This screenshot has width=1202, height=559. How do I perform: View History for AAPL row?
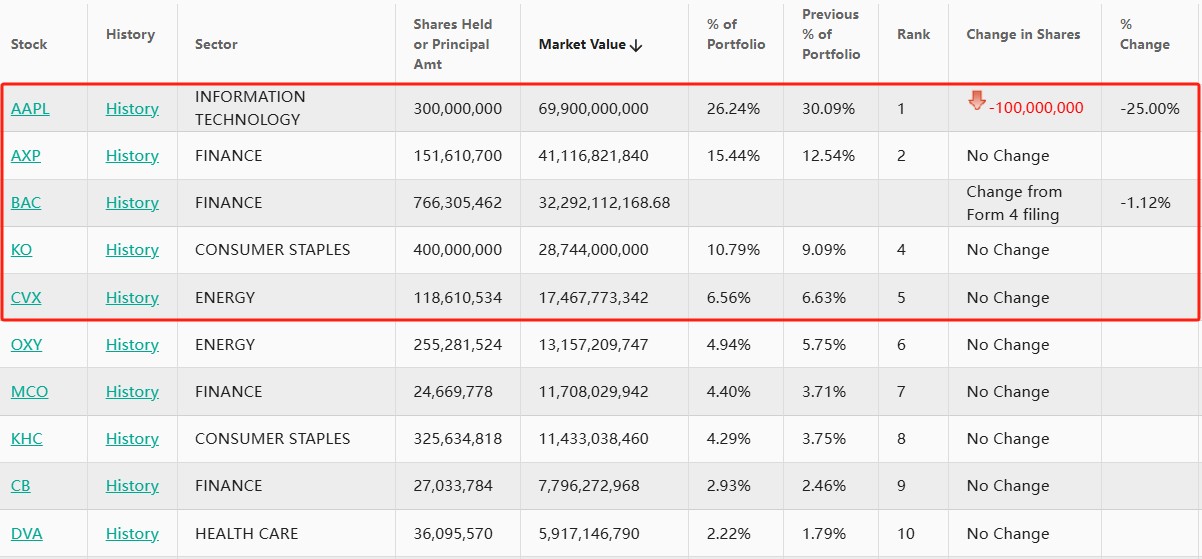point(132,108)
